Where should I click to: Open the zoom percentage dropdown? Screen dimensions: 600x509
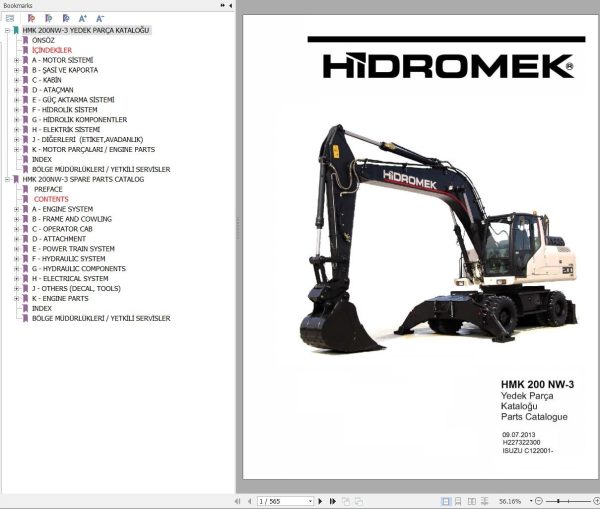point(531,501)
